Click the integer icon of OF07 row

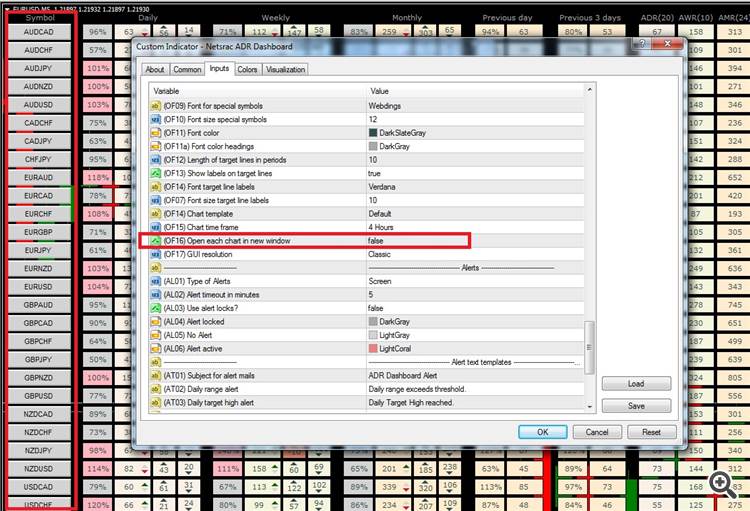point(155,200)
